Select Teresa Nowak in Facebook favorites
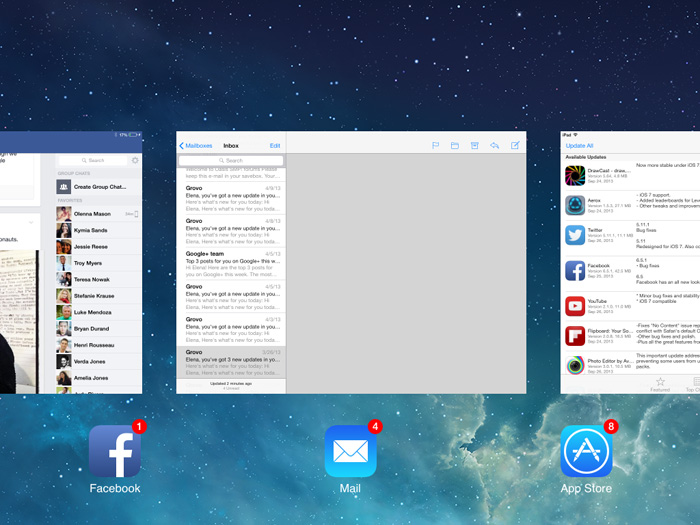This screenshot has height=525, width=700. pos(98,279)
